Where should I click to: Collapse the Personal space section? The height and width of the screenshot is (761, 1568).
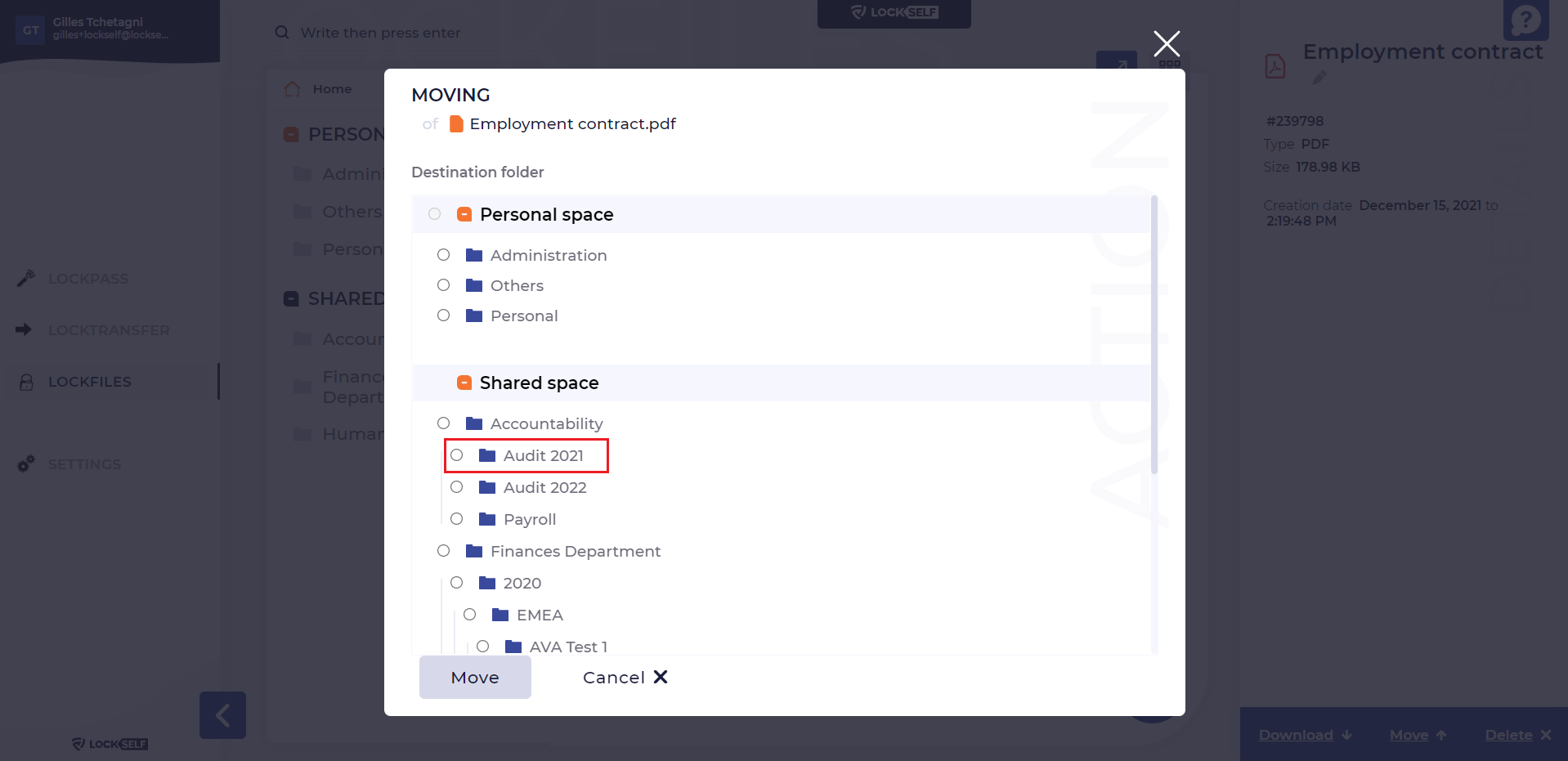[x=464, y=214]
